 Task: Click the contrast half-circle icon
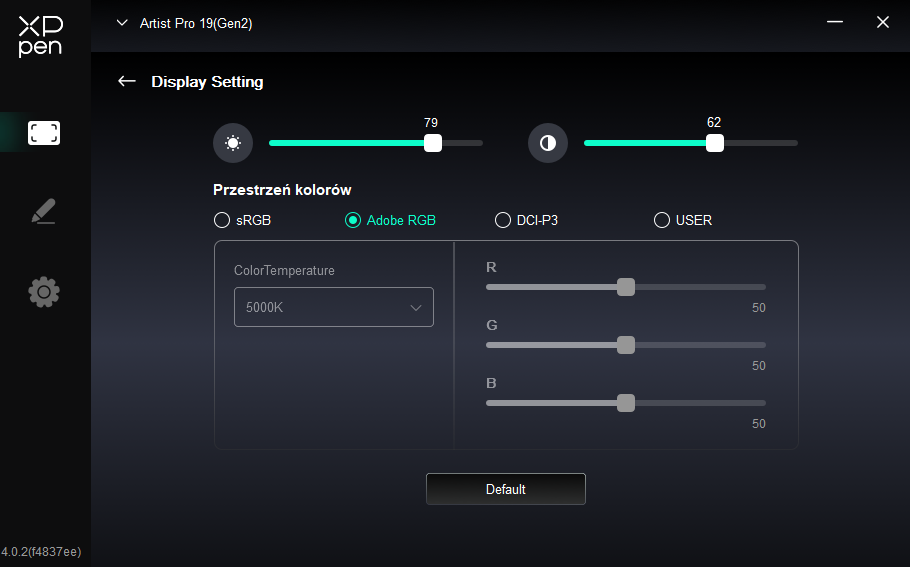(547, 143)
